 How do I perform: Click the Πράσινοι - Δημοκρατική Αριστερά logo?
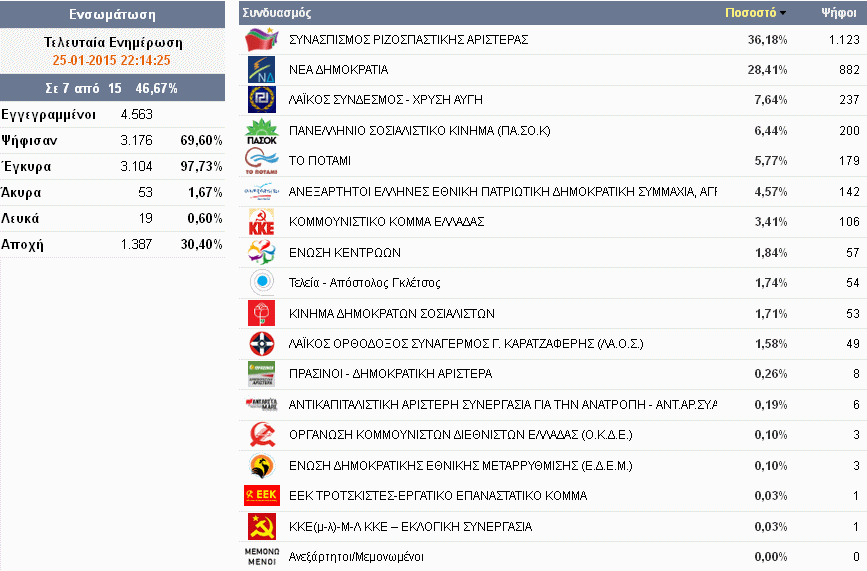[x=262, y=374]
